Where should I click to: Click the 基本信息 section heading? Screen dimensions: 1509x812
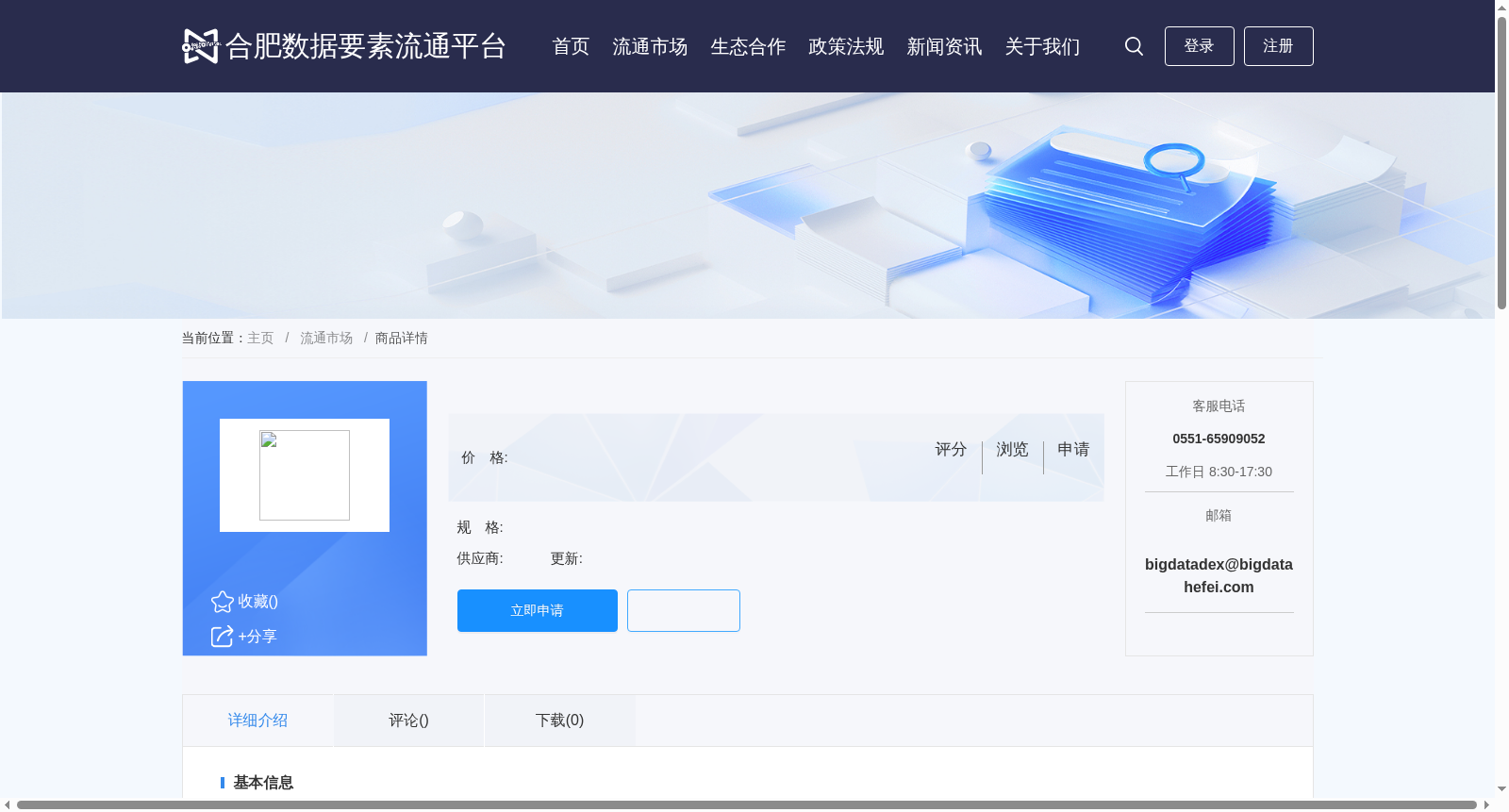tap(263, 783)
